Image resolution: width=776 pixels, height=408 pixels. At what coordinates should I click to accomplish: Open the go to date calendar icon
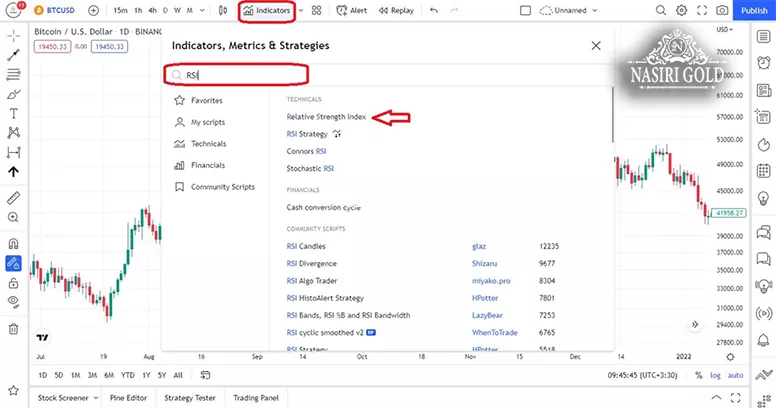[x=205, y=375]
